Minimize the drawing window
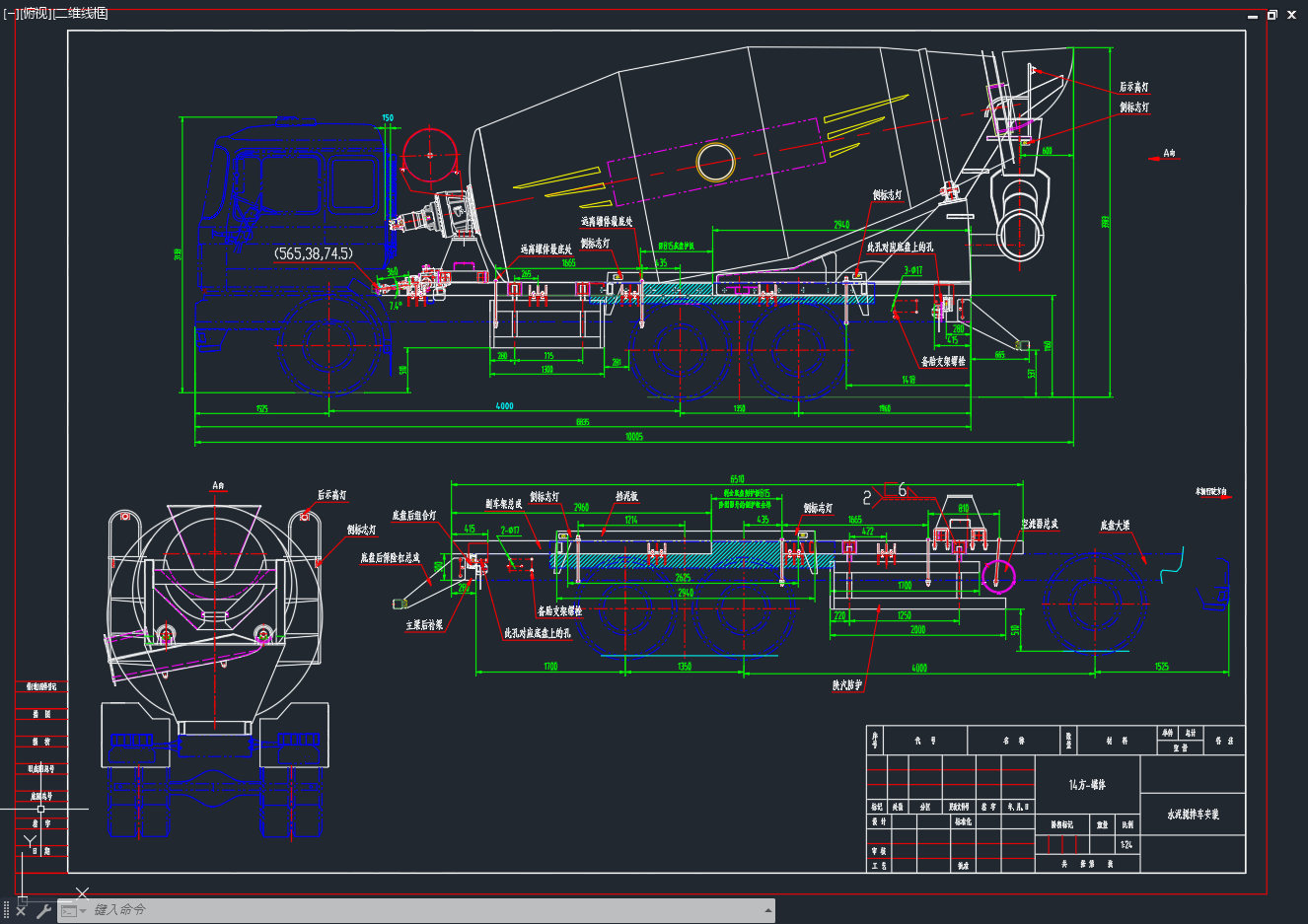Image resolution: width=1308 pixels, height=924 pixels. [1253, 16]
